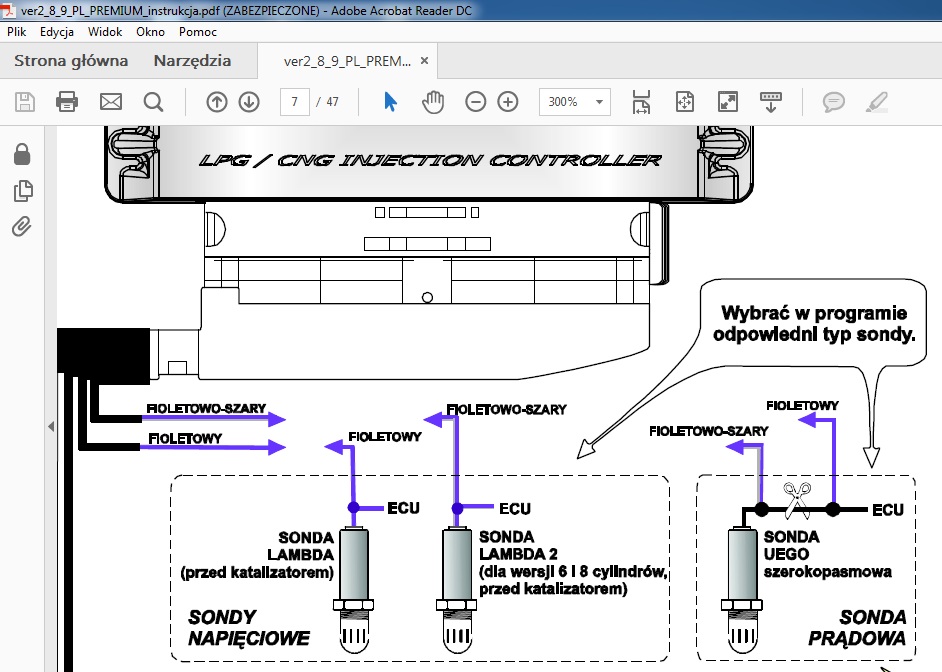
Task: Click 'LPG / CNG INJECTION CONTROLLER' text
Action: coord(430,160)
